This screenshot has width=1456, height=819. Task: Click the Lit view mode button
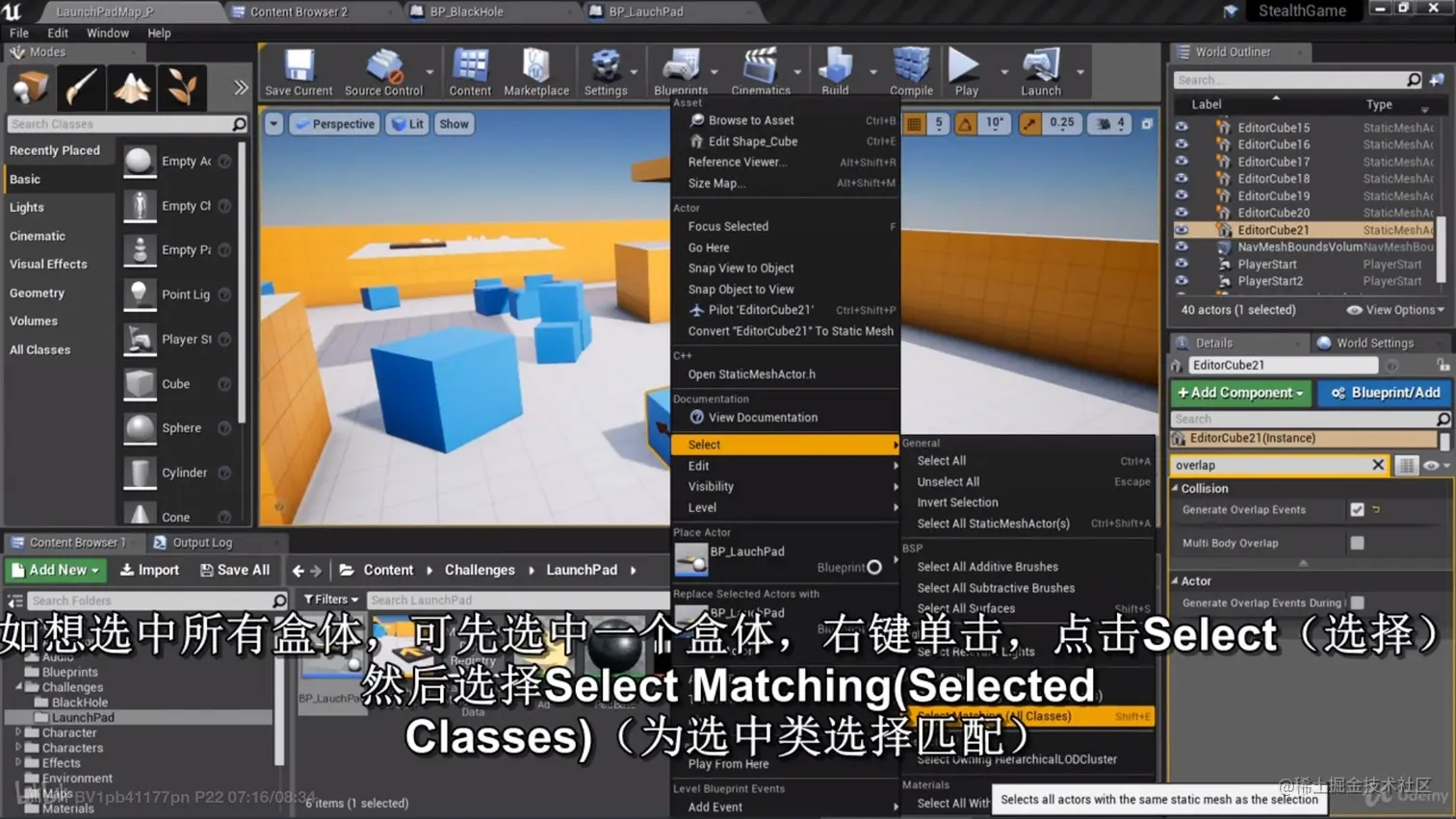click(x=408, y=124)
